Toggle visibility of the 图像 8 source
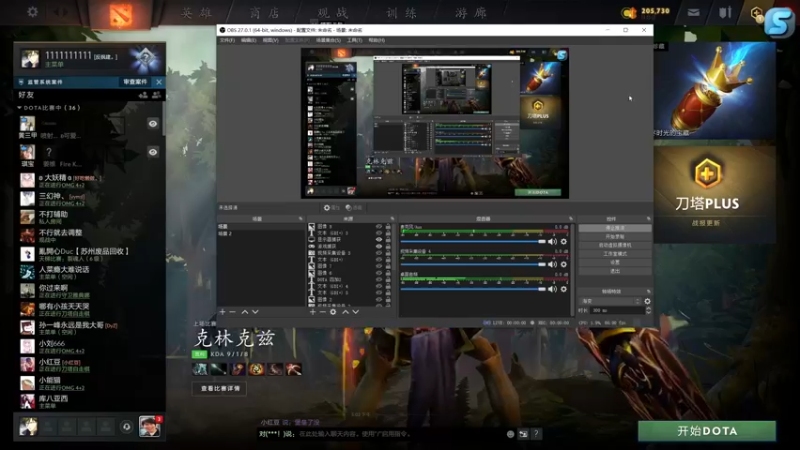The width and height of the screenshot is (800, 450). tap(379, 226)
